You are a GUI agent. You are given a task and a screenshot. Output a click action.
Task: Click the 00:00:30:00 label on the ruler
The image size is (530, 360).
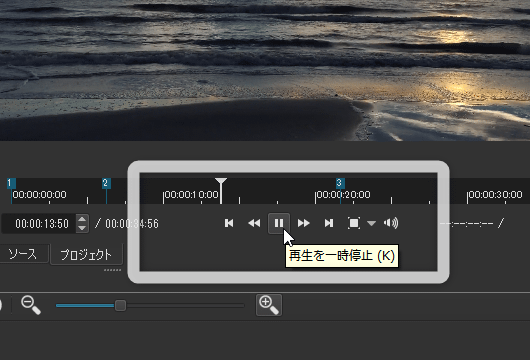tap(496, 195)
